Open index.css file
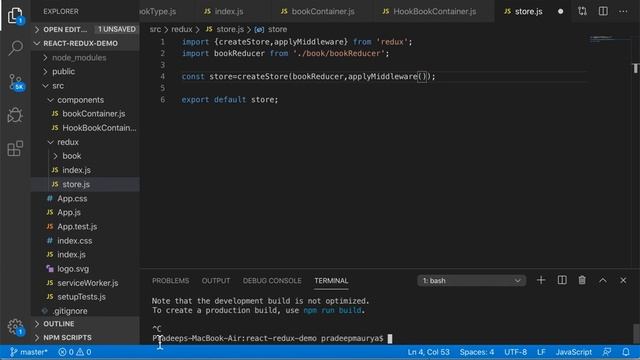Screen dimensions: 640x360 (x=85, y=240)
